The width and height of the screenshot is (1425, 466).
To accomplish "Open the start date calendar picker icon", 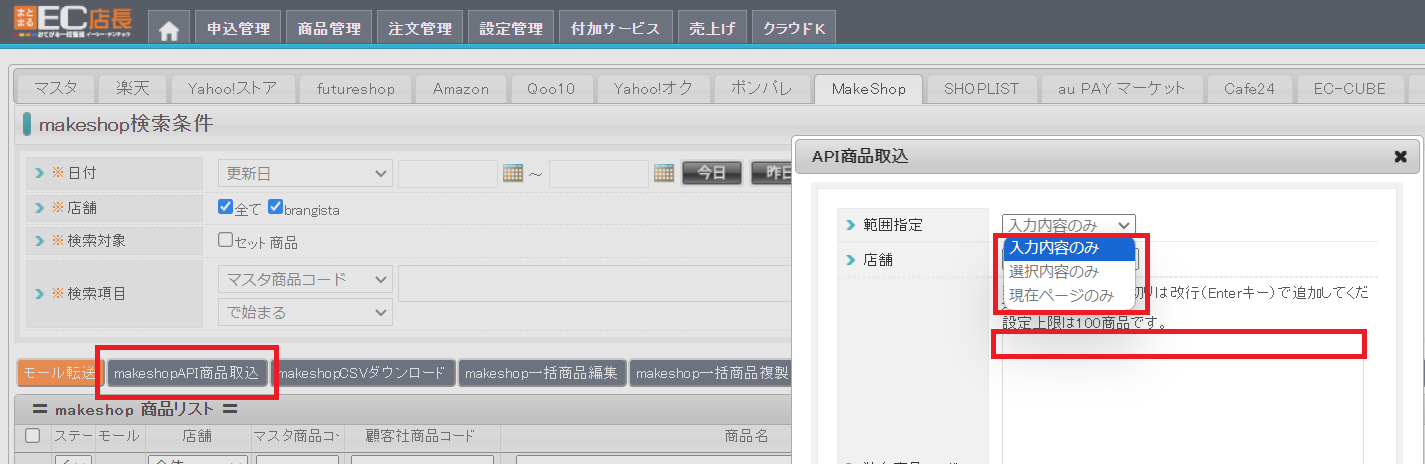I will tap(513, 173).
